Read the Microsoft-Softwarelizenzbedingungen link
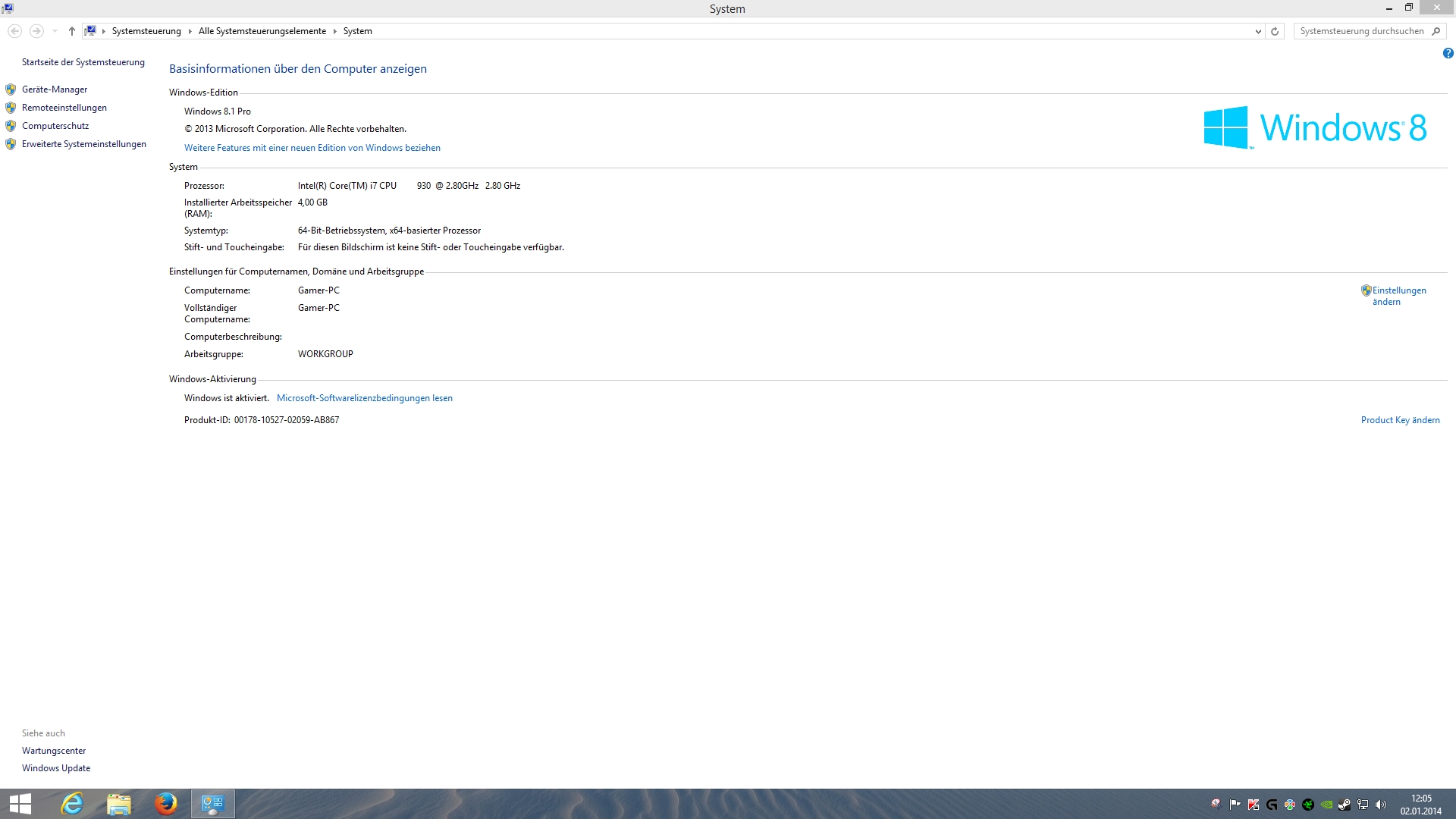This screenshot has width=1456, height=819. click(365, 398)
